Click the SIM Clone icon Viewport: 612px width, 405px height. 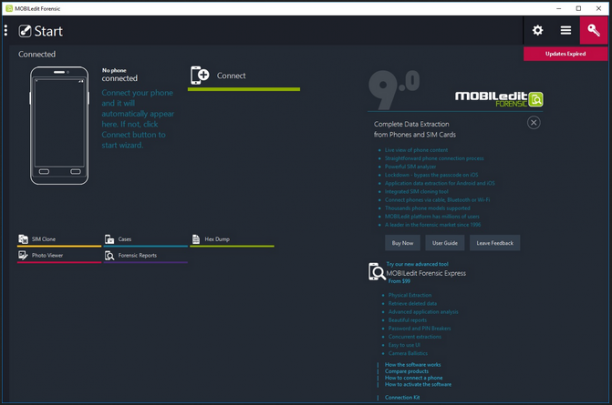pos(23,239)
